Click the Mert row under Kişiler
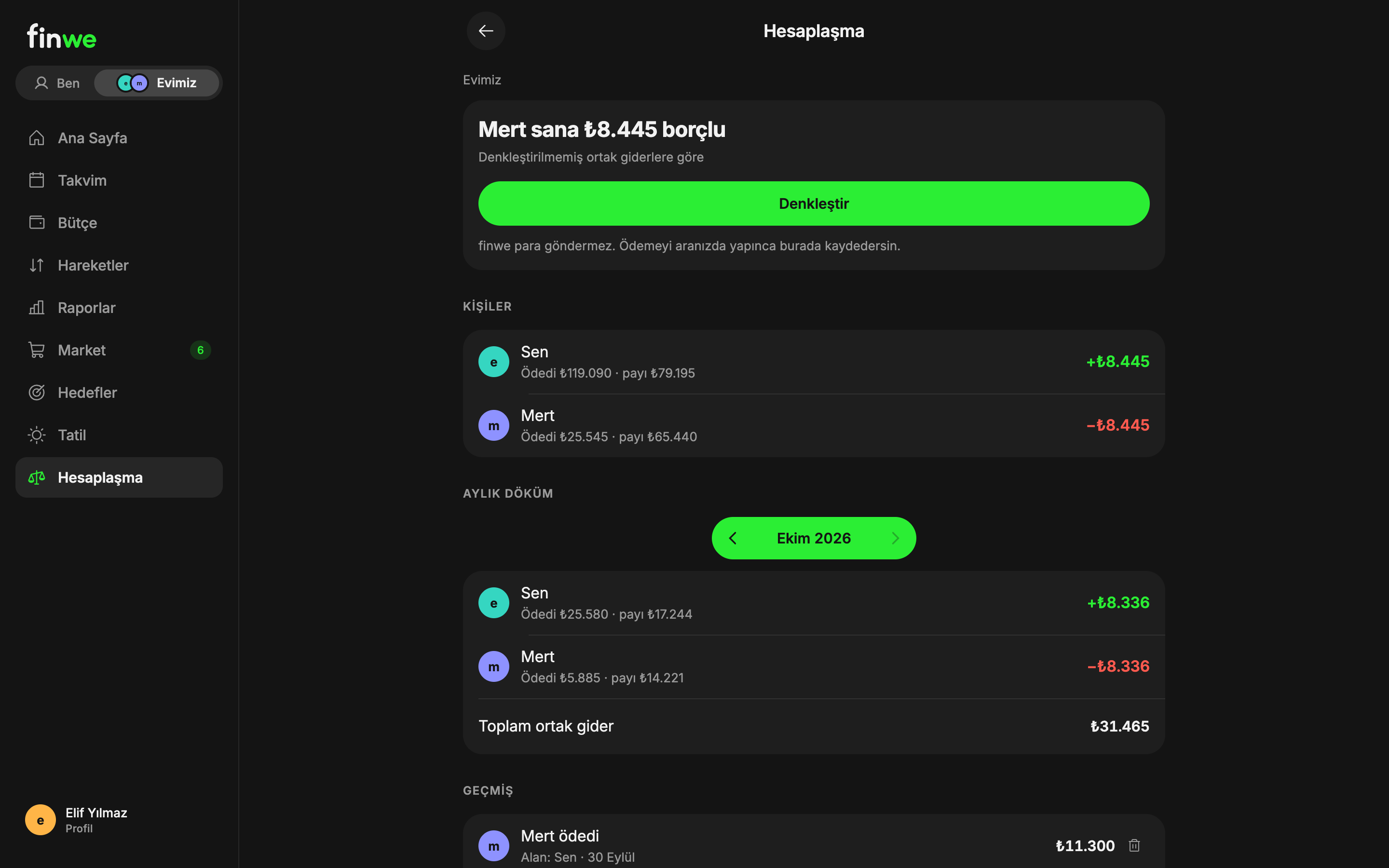 click(x=813, y=426)
